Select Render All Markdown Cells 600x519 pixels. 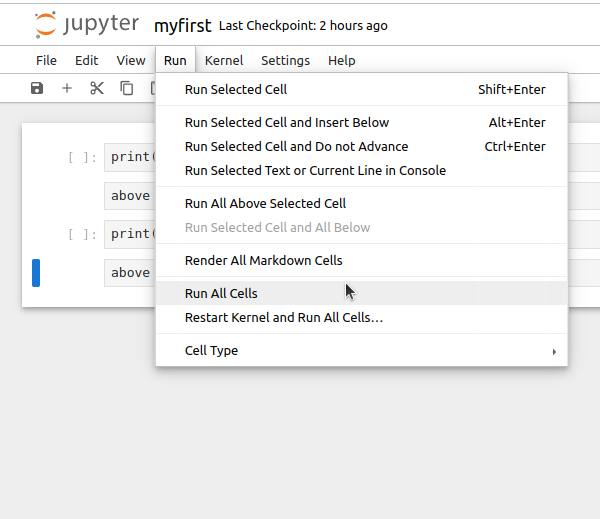(263, 260)
